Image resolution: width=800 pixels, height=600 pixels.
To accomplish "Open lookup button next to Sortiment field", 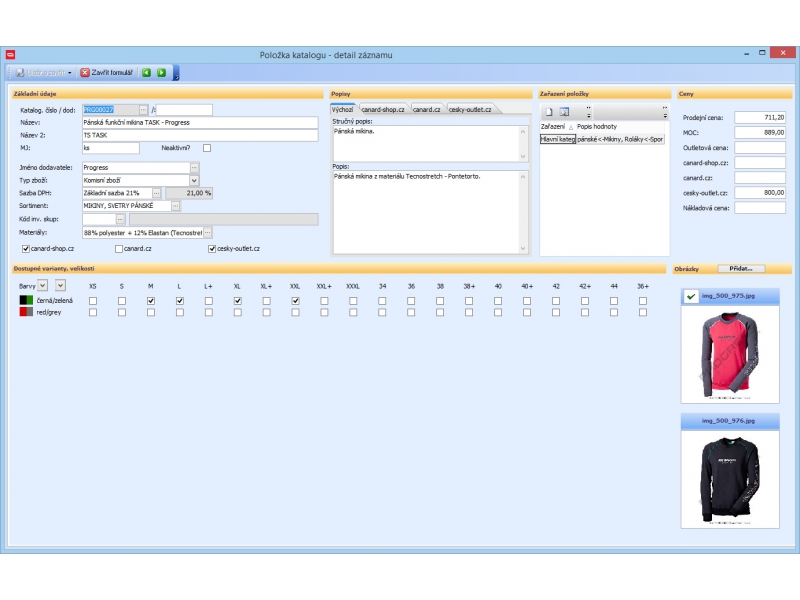I will [175, 206].
